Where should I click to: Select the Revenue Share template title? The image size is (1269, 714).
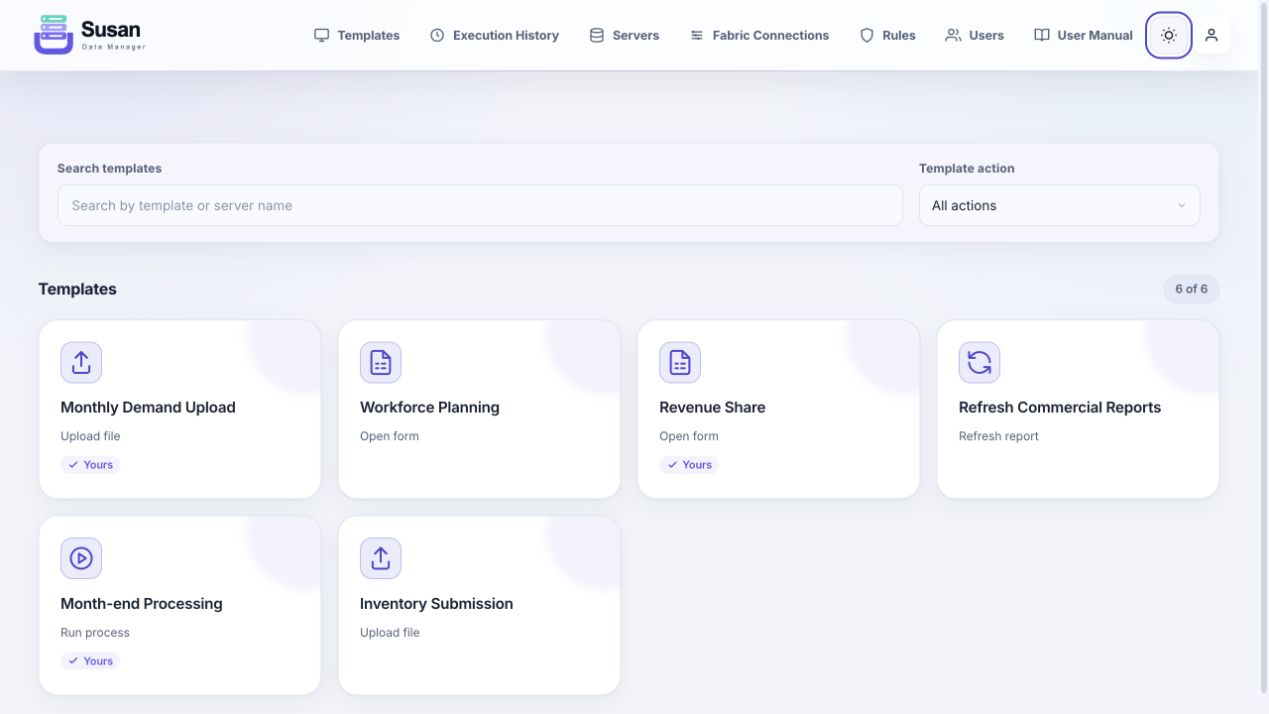point(712,407)
